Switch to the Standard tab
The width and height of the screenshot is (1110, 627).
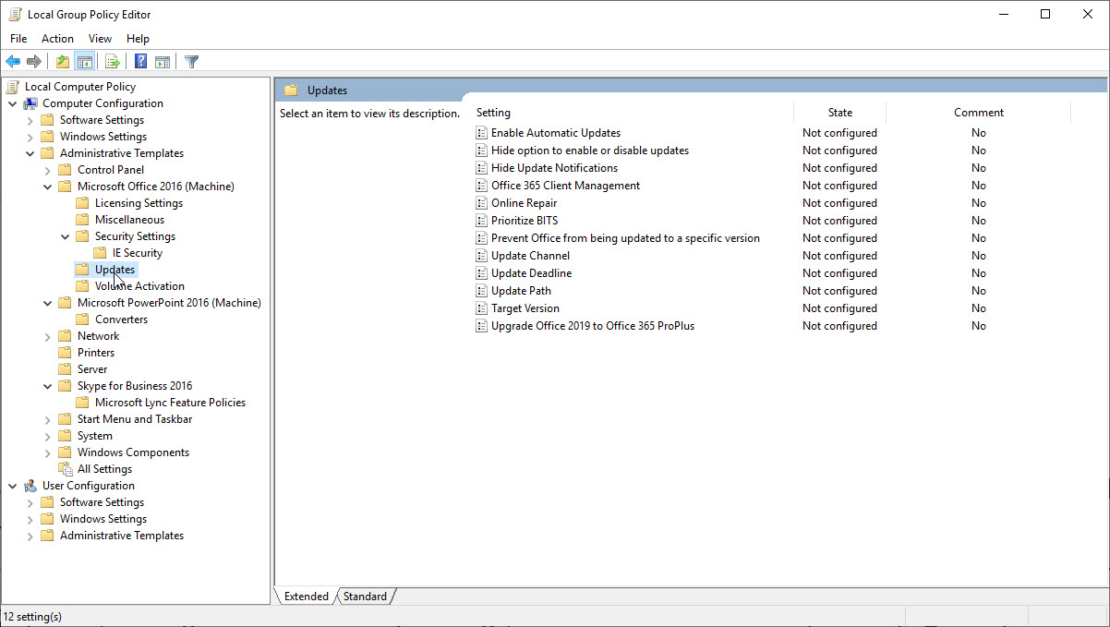pyautogui.click(x=364, y=596)
